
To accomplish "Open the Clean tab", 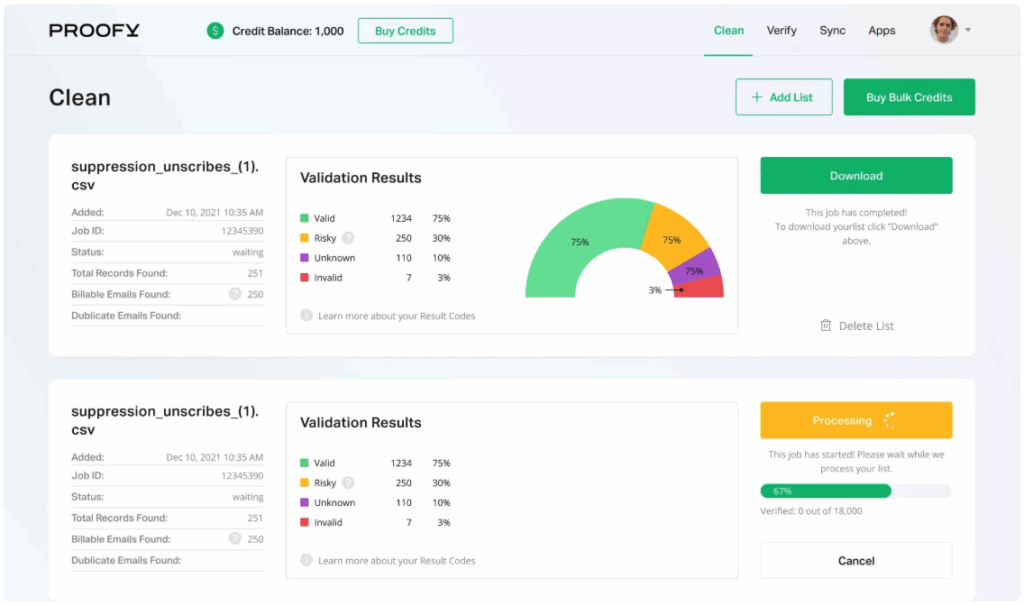I will 728,31.
